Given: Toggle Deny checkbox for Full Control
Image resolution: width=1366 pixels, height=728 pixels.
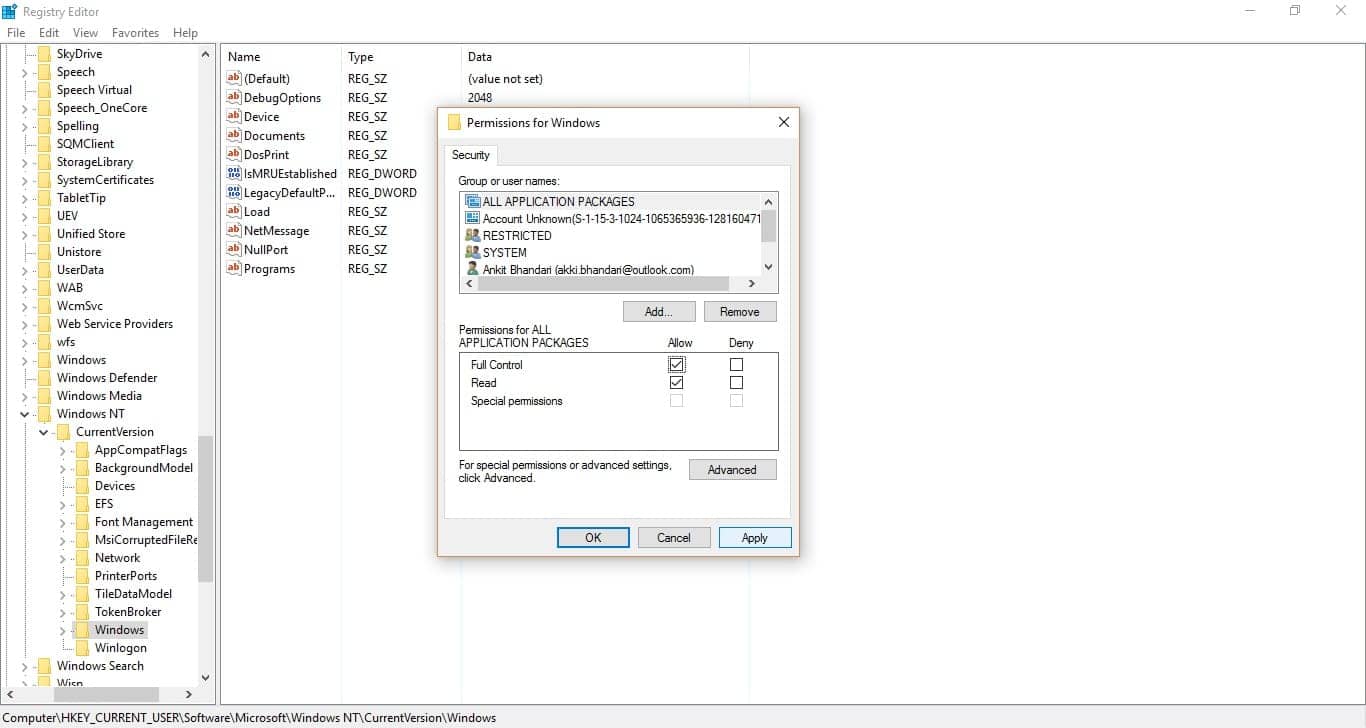Looking at the screenshot, I should tap(737, 365).
